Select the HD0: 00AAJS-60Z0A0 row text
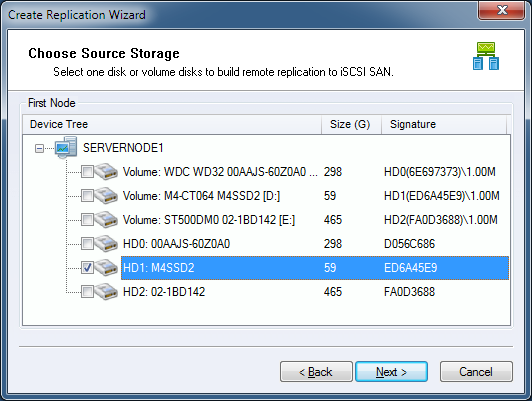This screenshot has width=532, height=401. point(176,244)
